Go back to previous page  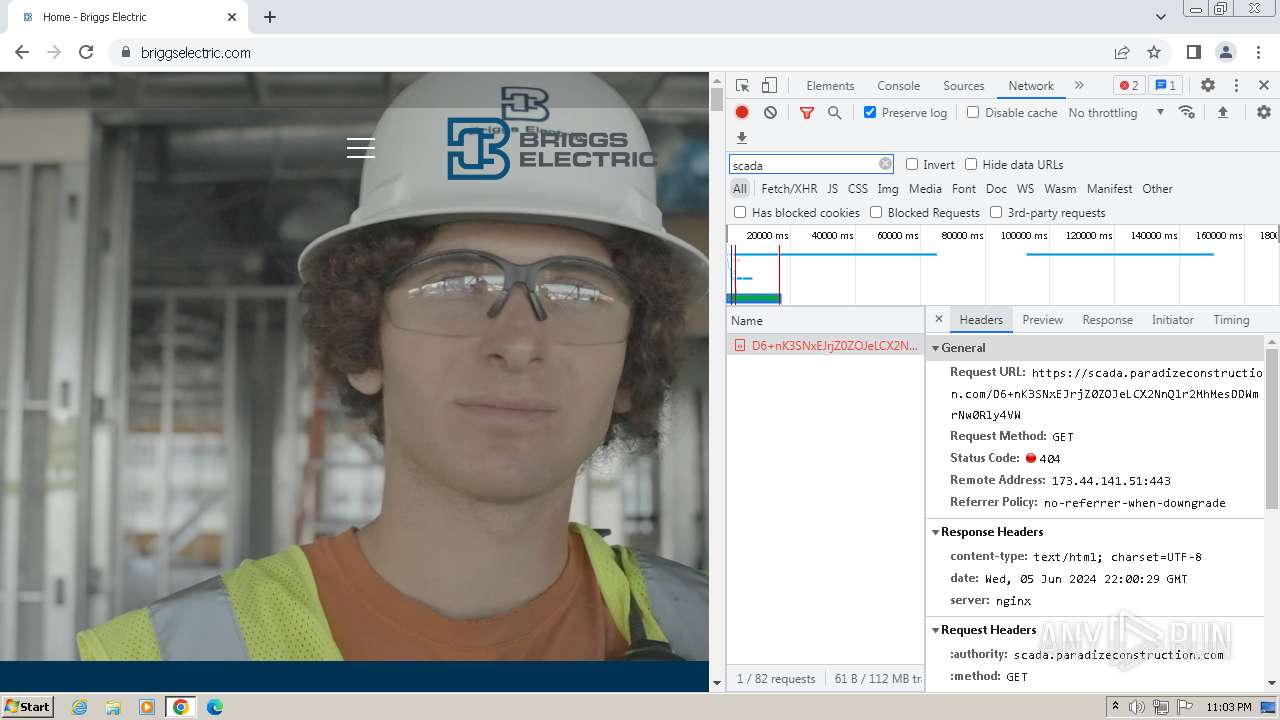[x=22, y=52]
